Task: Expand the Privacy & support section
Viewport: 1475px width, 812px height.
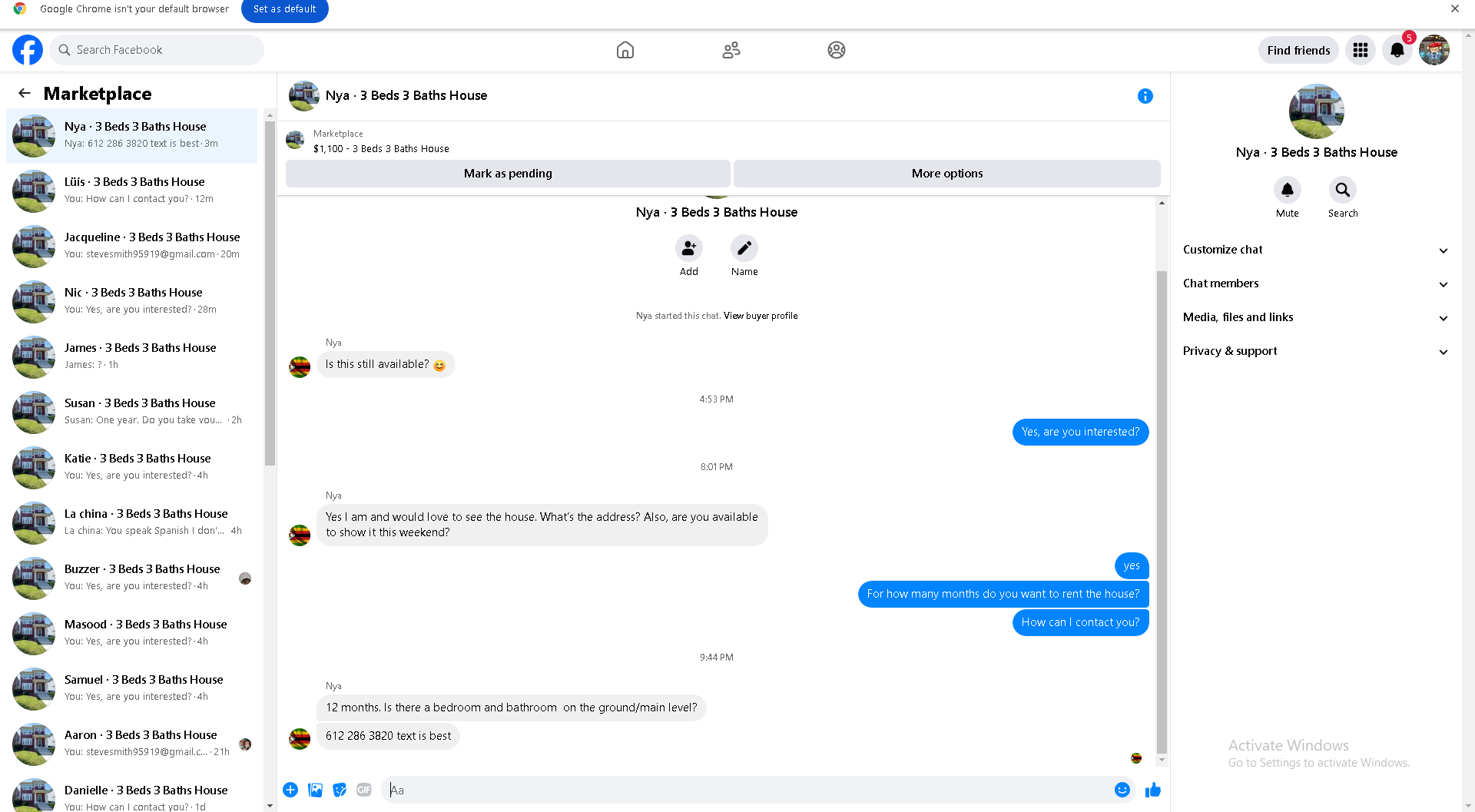Action: pyautogui.click(x=1317, y=351)
